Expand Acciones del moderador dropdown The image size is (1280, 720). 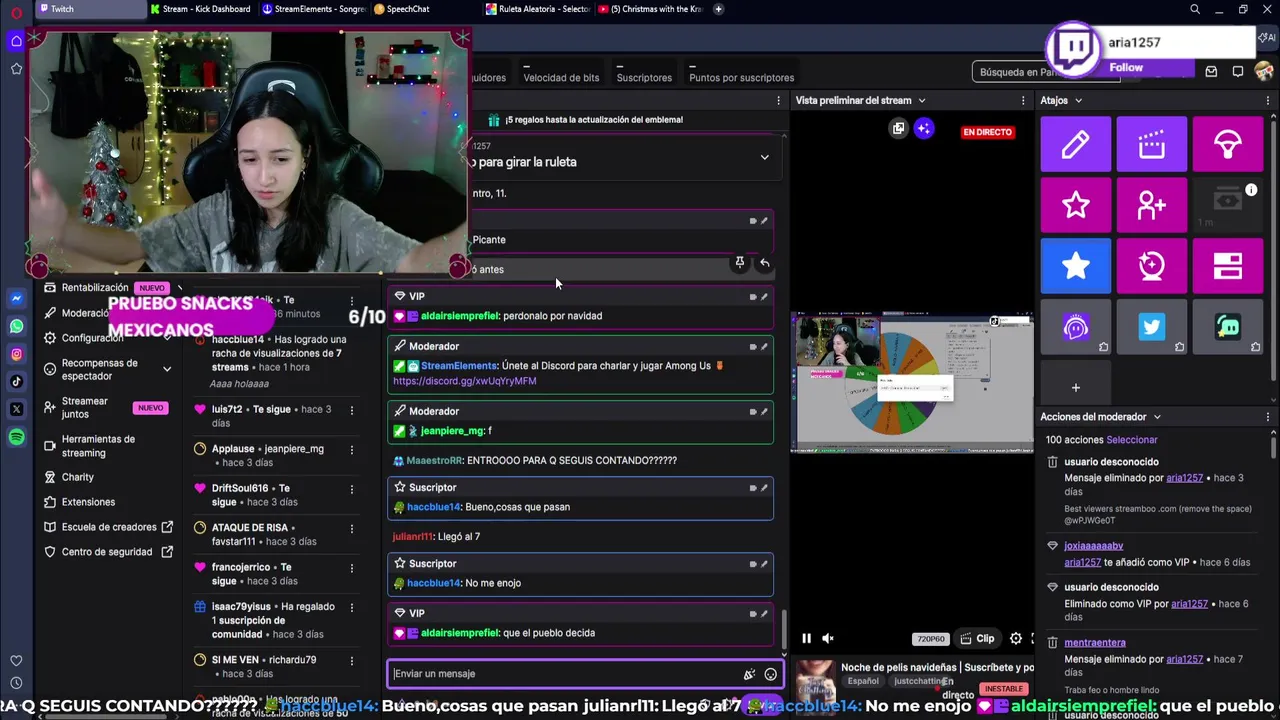point(1157,417)
